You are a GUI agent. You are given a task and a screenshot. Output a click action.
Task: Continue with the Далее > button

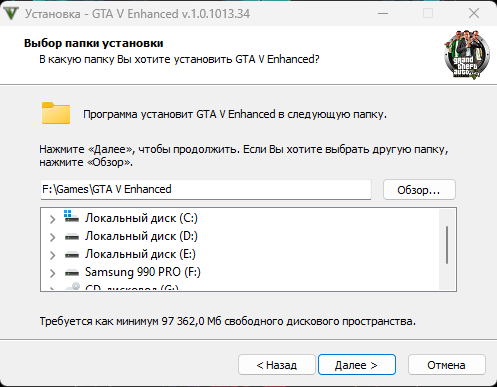[x=357, y=365]
